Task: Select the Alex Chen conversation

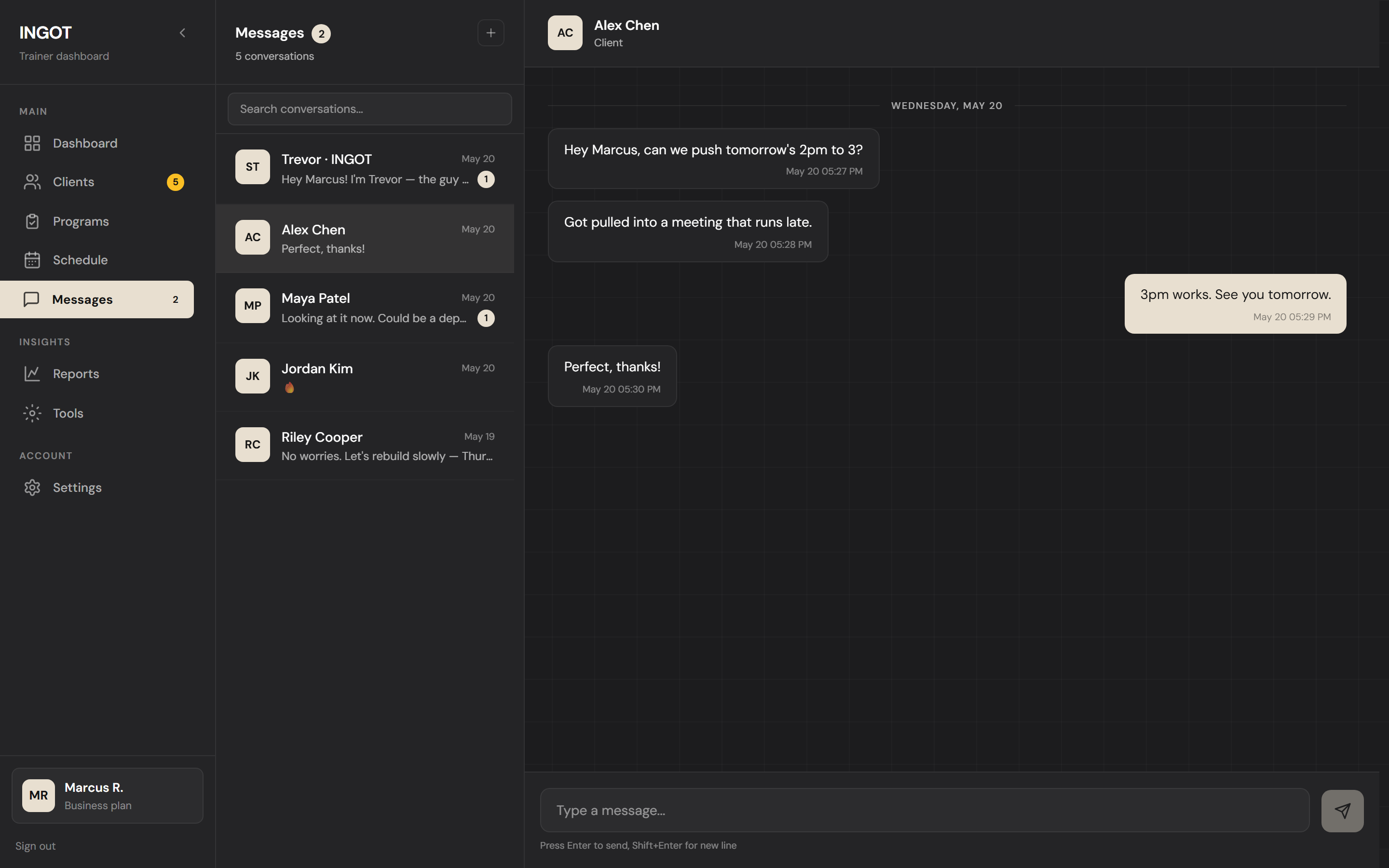Action: (x=365, y=238)
